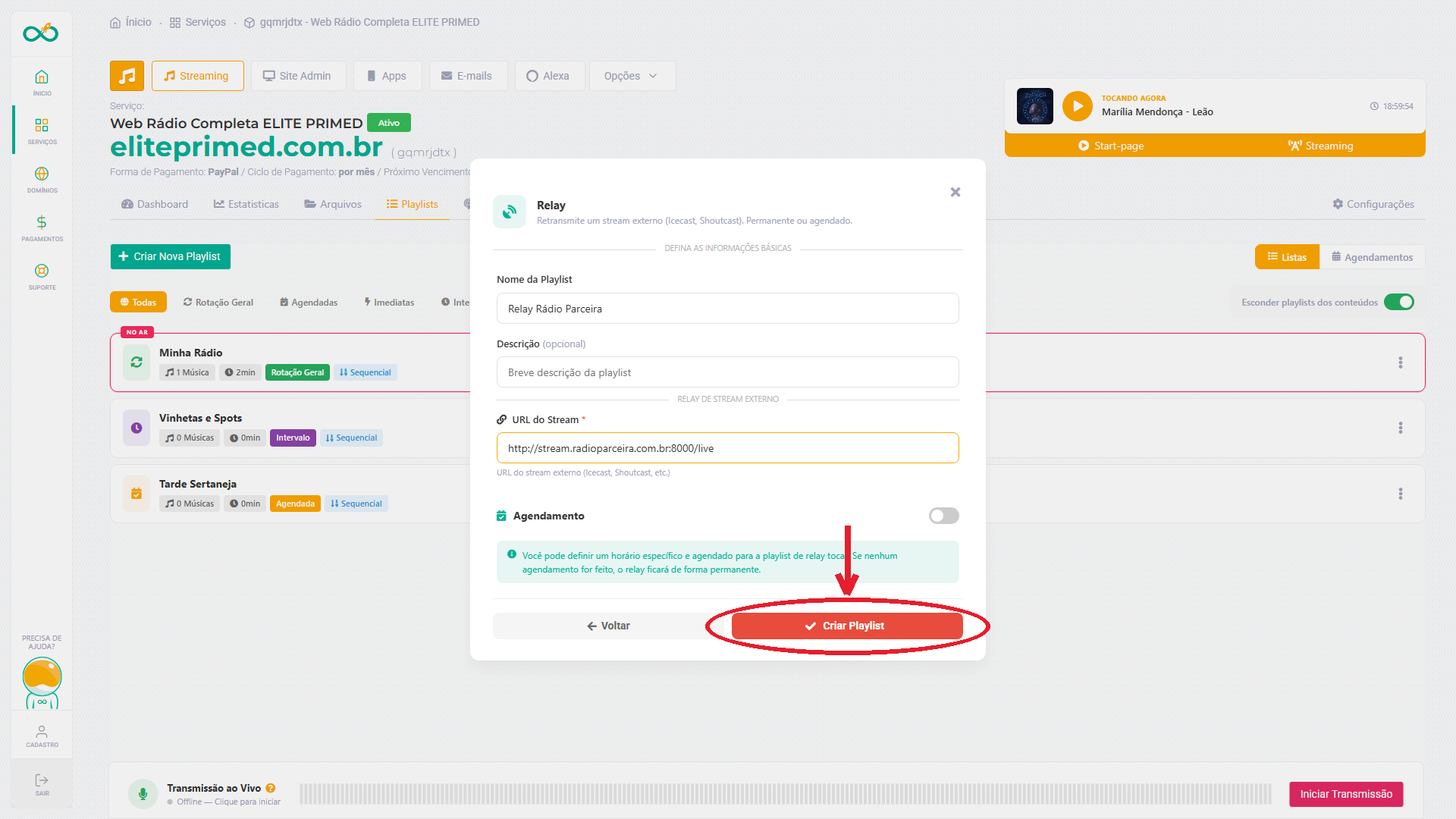Image resolution: width=1456 pixels, height=819 pixels.
Task: Click the Tarde Sertaneja playlist title
Action: click(x=198, y=484)
